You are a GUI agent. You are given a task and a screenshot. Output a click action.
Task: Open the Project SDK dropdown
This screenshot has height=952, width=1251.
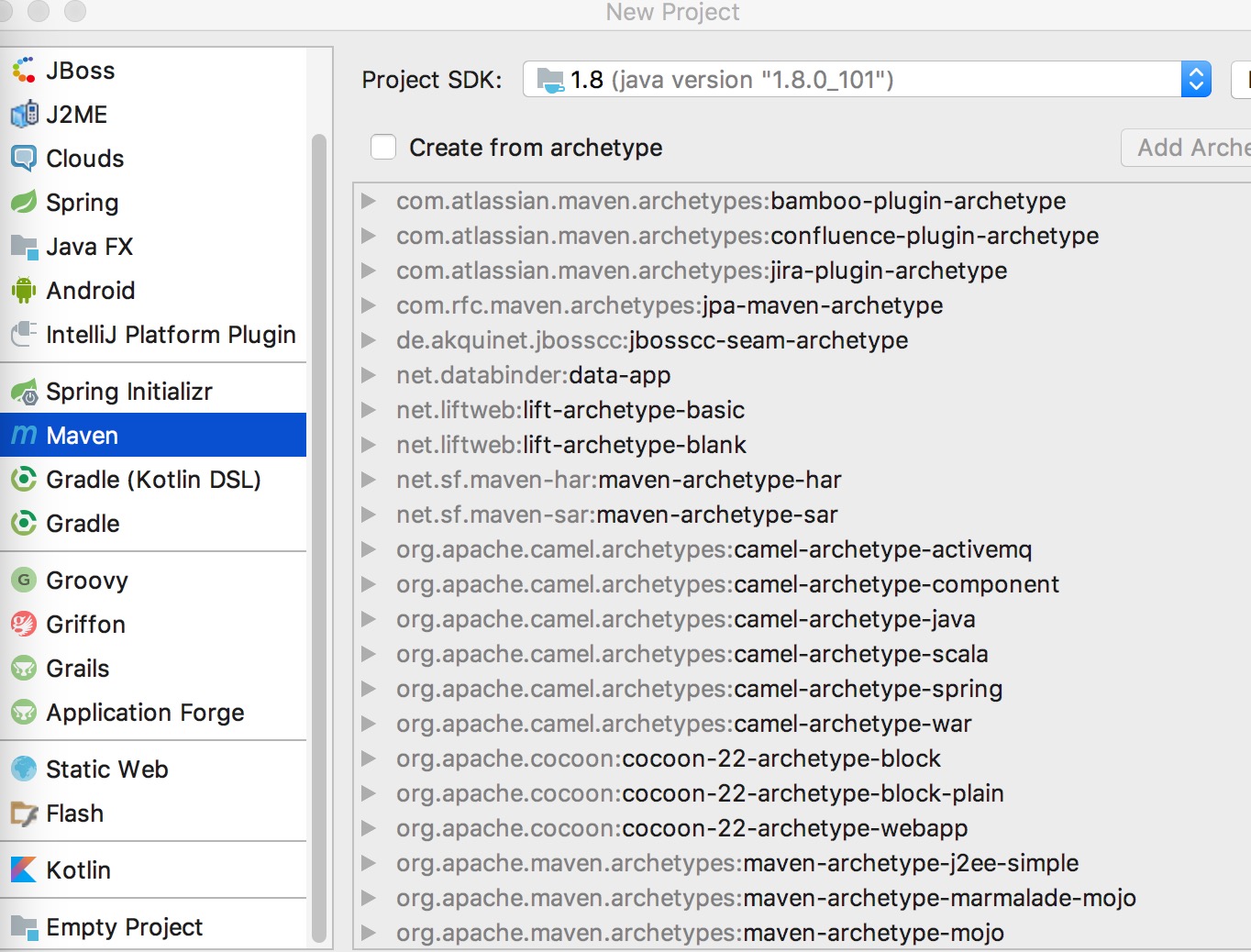[x=1194, y=79]
